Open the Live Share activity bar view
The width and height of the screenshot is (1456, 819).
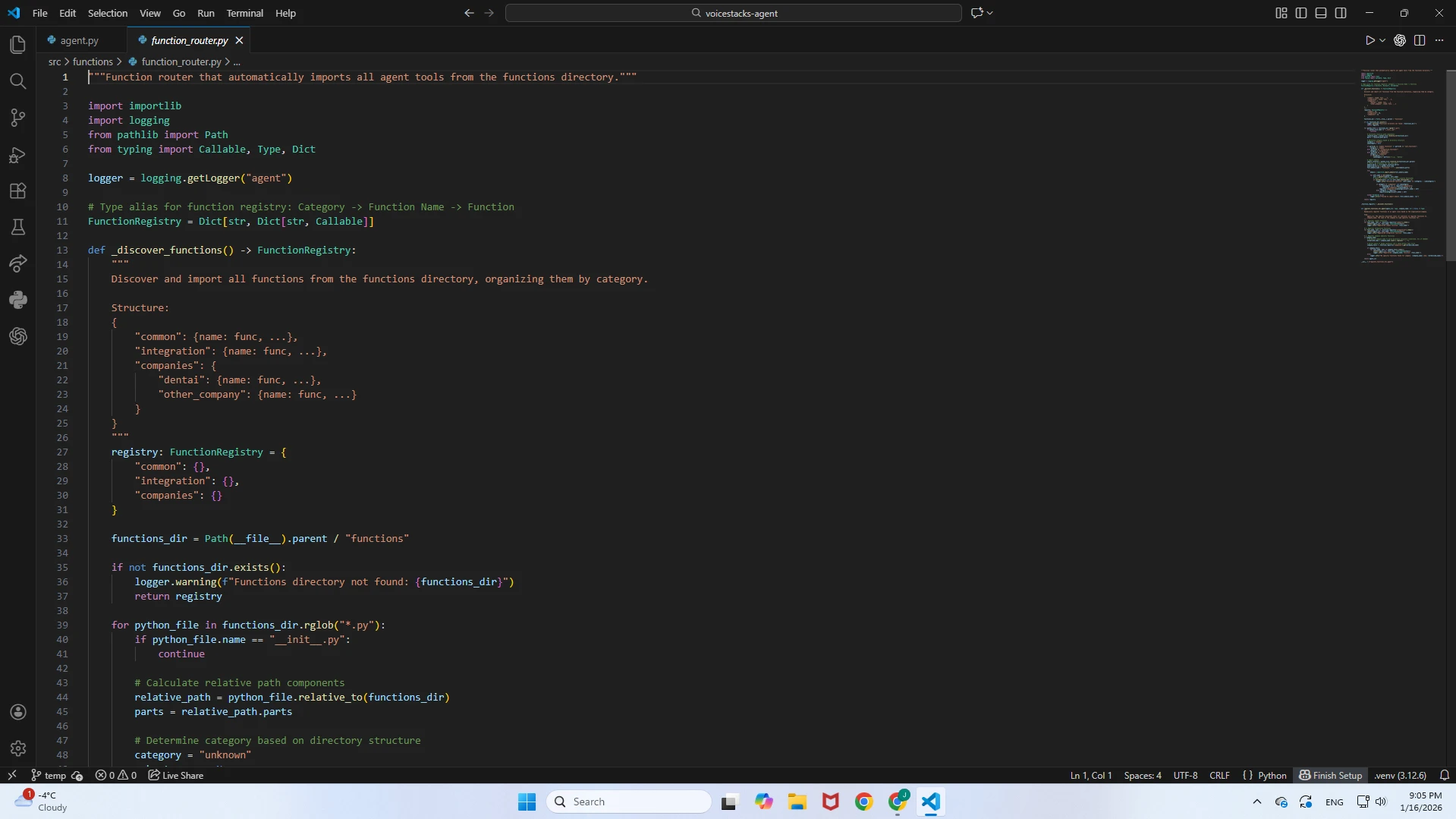(x=18, y=263)
